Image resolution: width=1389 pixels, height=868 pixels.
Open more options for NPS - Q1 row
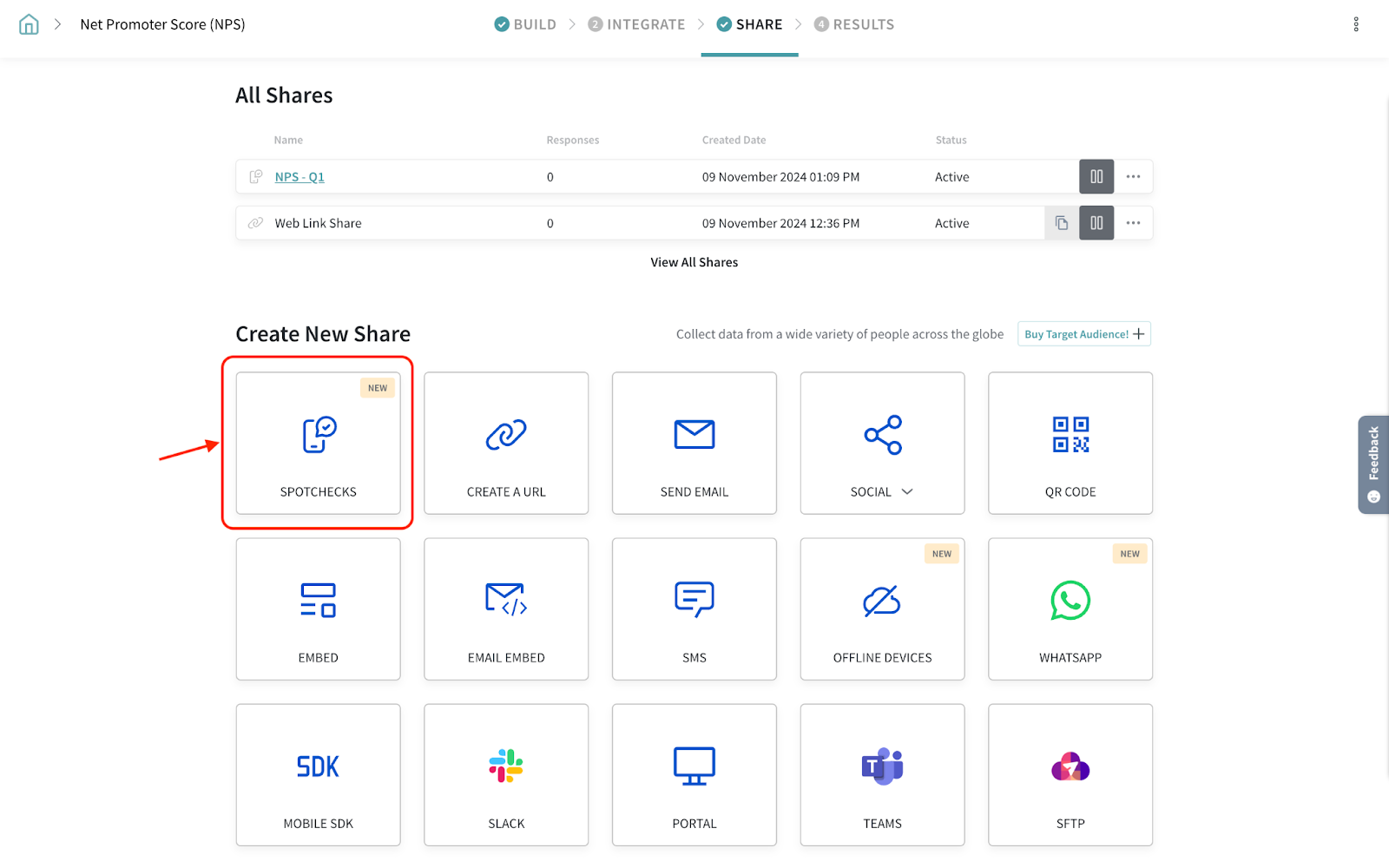(x=1133, y=177)
